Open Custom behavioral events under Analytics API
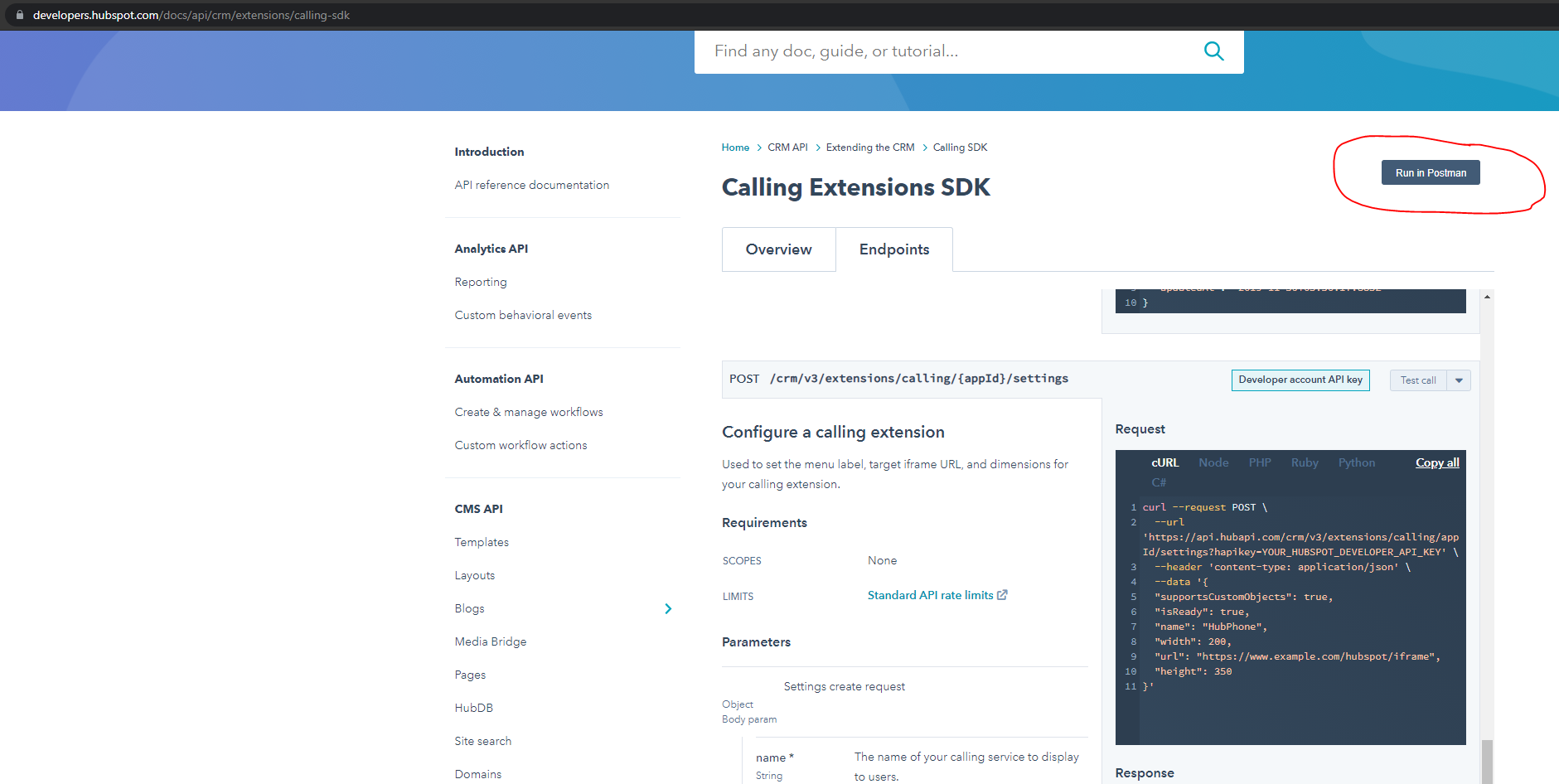 pyautogui.click(x=522, y=314)
